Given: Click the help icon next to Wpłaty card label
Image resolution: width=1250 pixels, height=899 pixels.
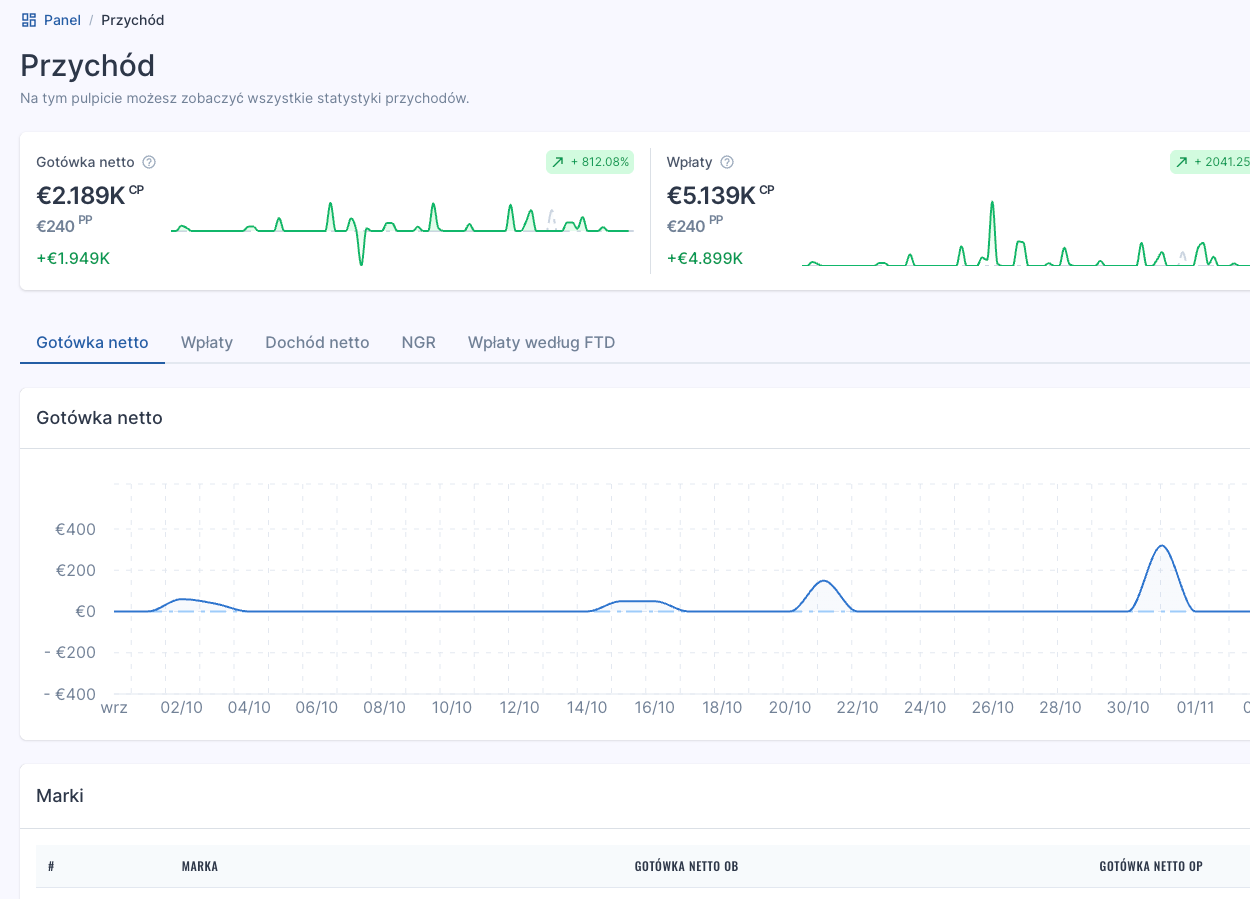Looking at the screenshot, I should [x=727, y=162].
